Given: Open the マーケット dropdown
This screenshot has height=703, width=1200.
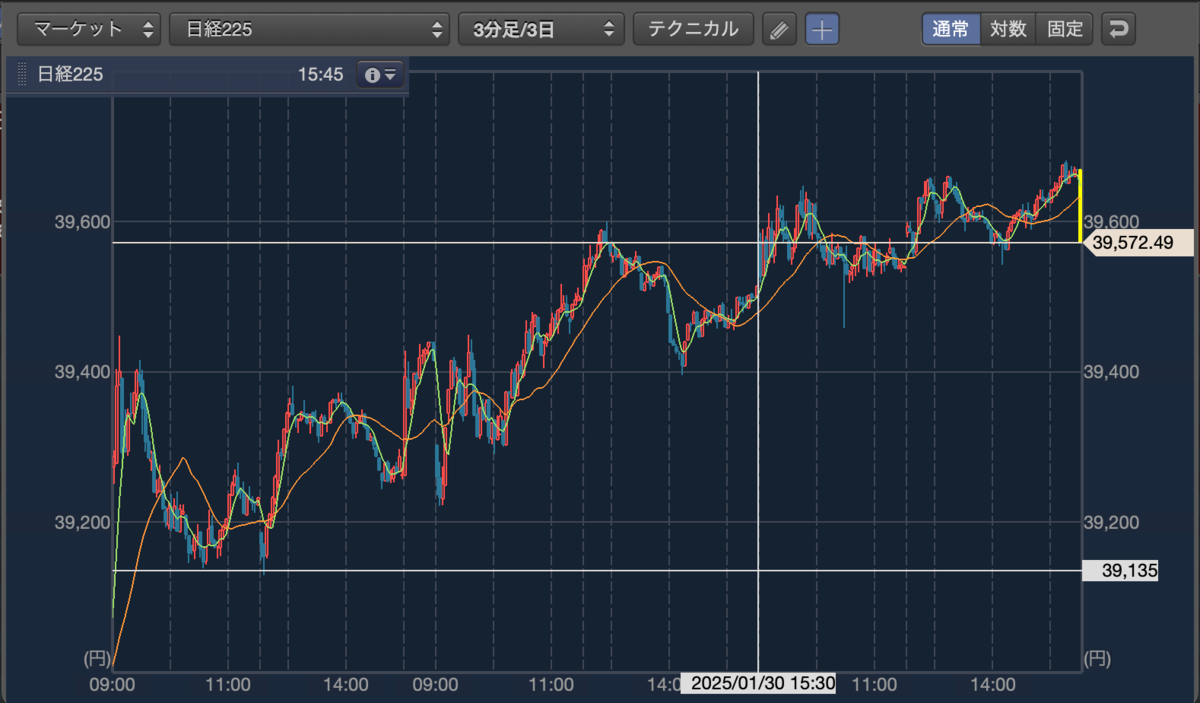Looking at the screenshot, I should 89,29.
